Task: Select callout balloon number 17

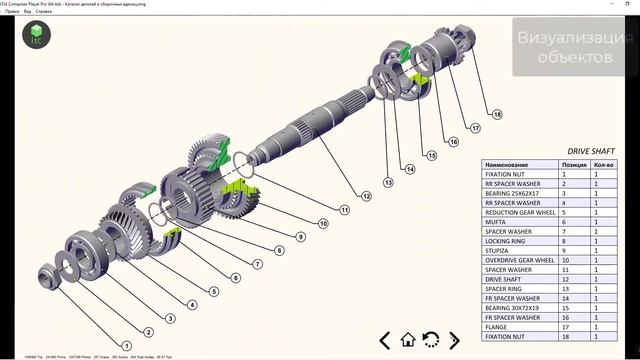Action: pos(476,128)
